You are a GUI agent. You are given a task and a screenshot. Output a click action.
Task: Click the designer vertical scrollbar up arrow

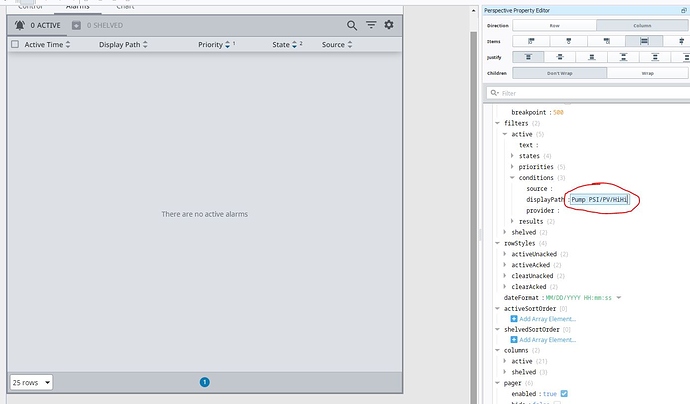tap(473, 11)
